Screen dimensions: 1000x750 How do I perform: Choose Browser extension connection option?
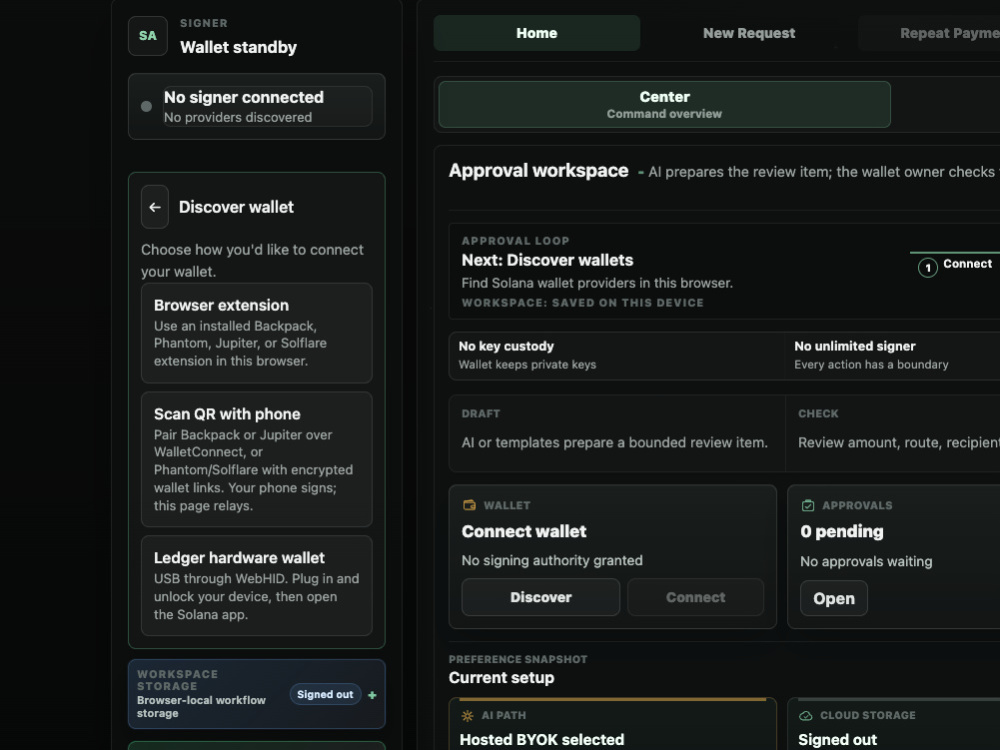click(x=256, y=333)
